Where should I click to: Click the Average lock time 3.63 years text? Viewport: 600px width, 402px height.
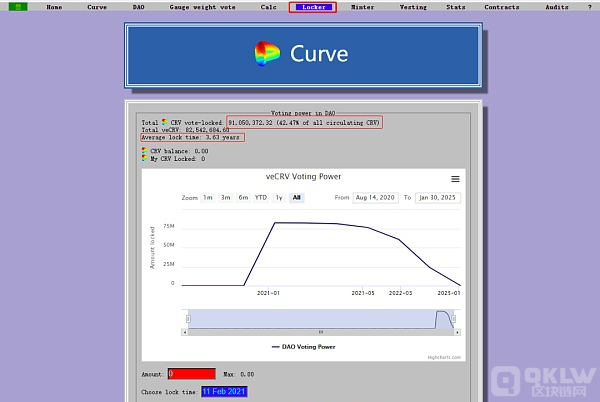tap(191, 137)
